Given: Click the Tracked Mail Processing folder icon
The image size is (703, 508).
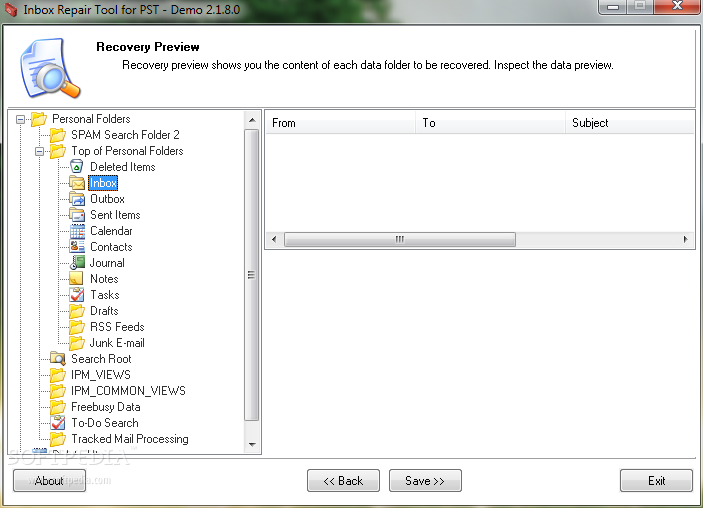Looking at the screenshot, I should click(x=58, y=439).
